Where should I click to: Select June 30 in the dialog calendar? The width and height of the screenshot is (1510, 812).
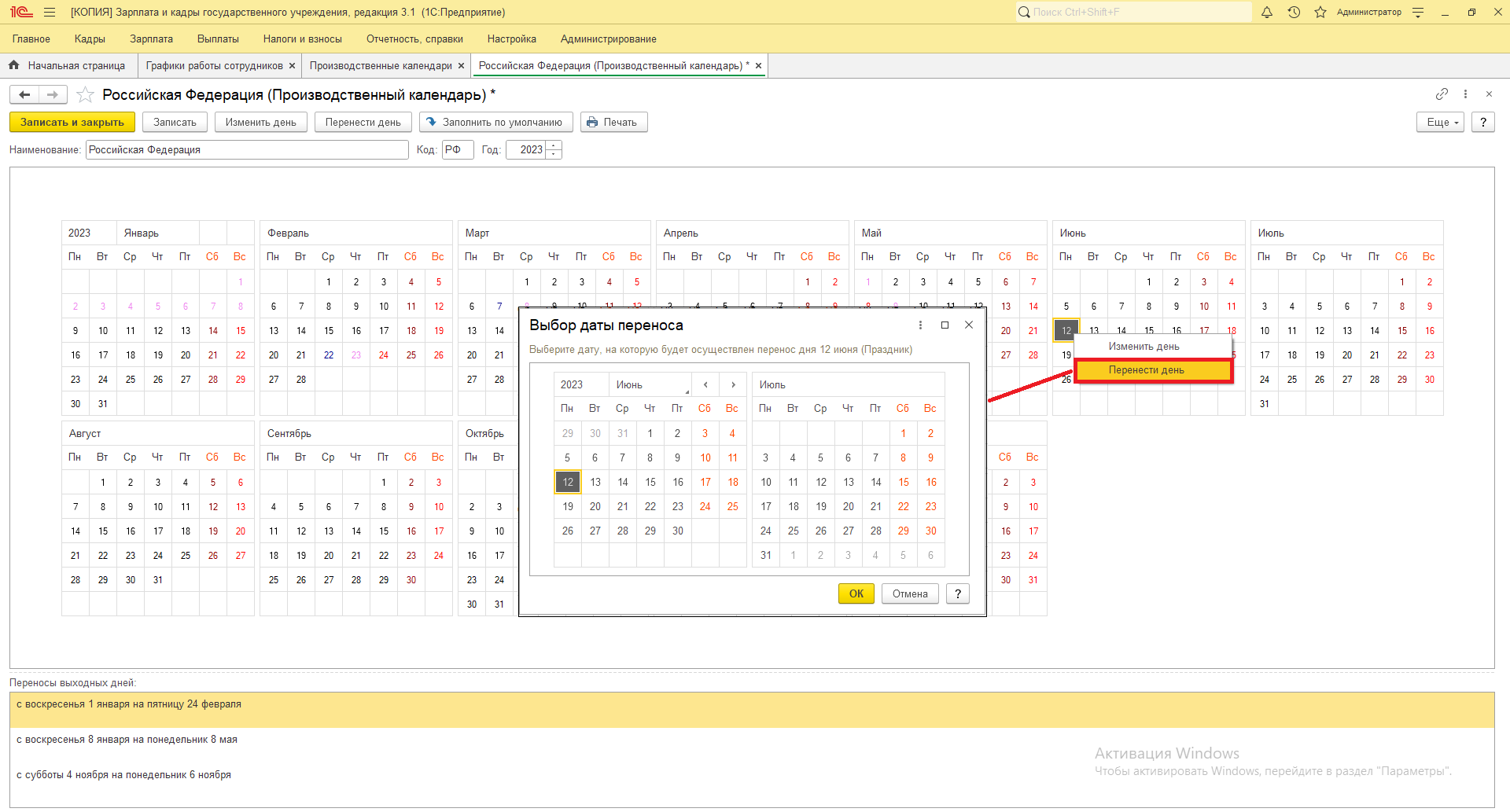(678, 531)
